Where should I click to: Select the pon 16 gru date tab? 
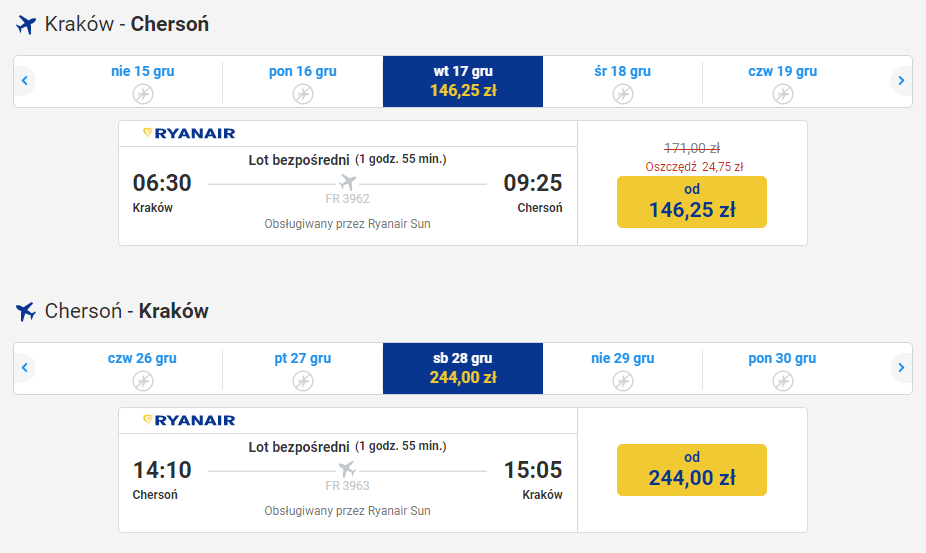click(303, 82)
